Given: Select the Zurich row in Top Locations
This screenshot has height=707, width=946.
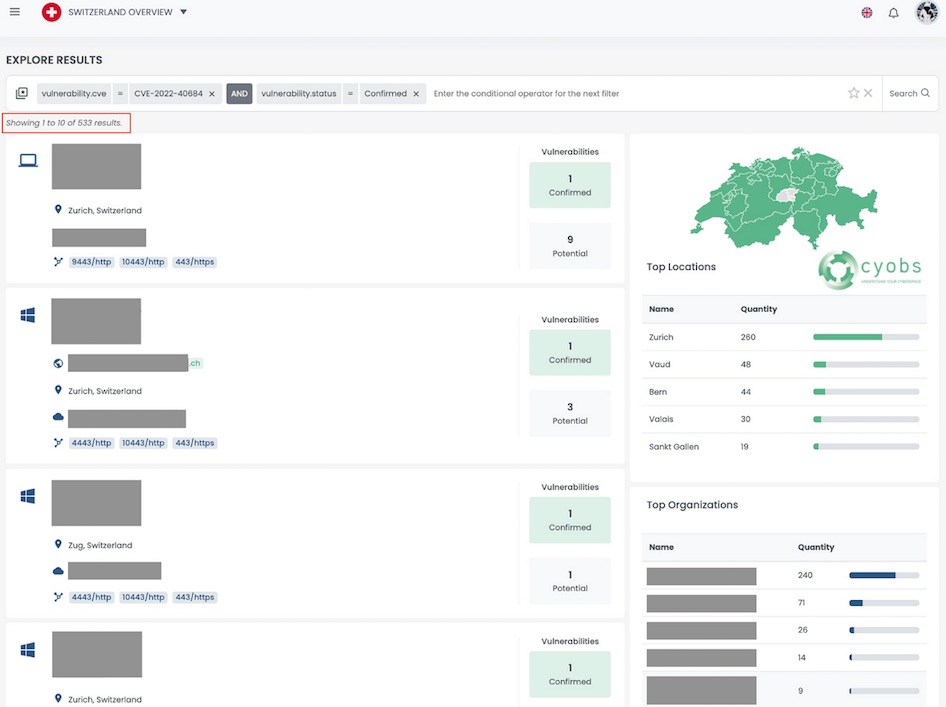Looking at the screenshot, I should (x=784, y=337).
